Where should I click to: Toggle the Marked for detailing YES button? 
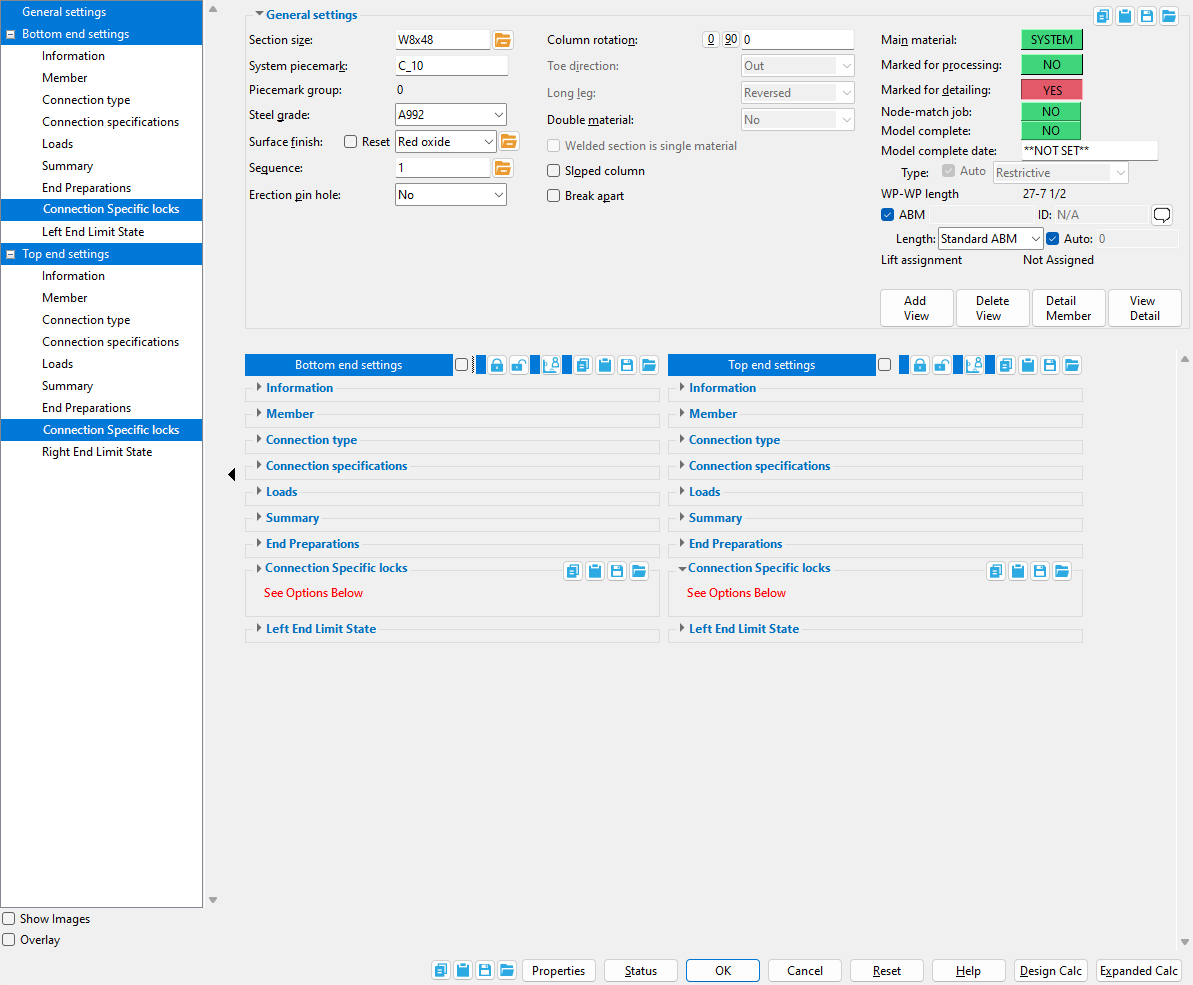point(1051,90)
